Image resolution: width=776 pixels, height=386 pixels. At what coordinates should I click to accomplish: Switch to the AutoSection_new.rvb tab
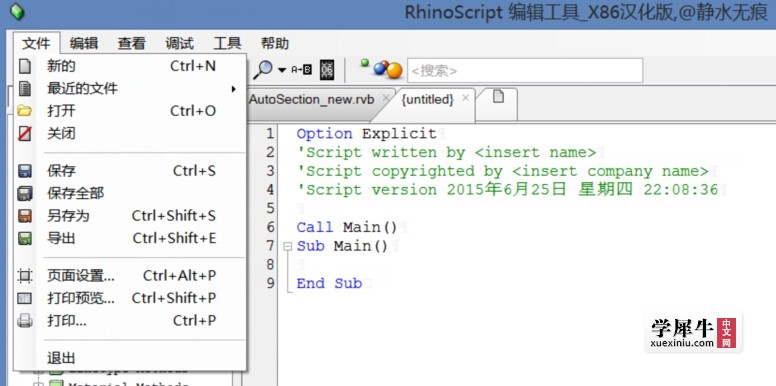coord(312,99)
